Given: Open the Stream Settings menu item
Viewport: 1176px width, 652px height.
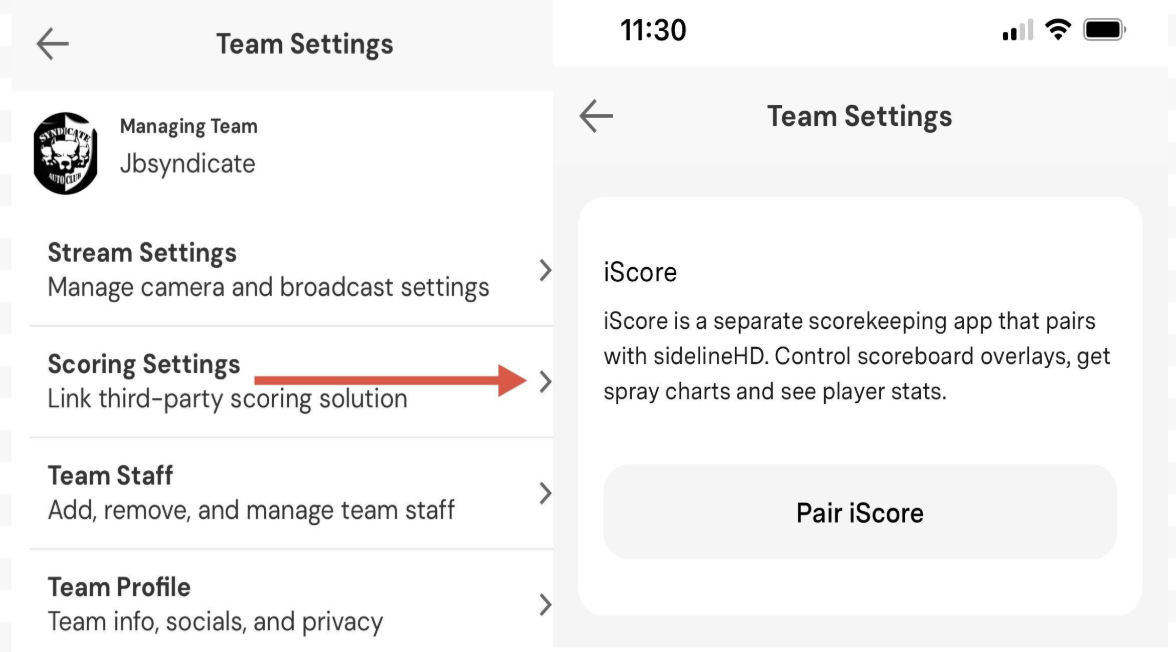Looking at the screenshot, I should coord(268,270).
